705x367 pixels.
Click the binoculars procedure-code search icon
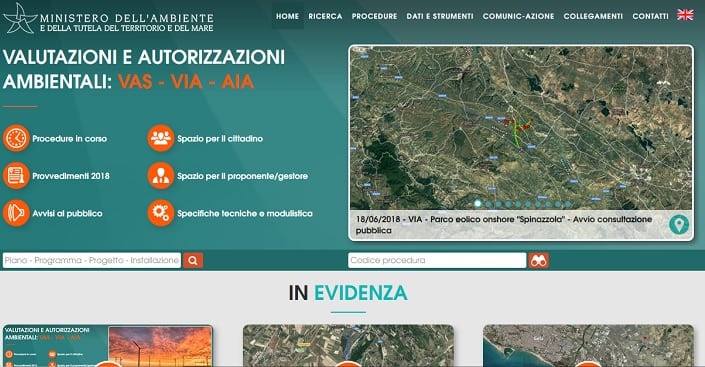click(x=539, y=260)
